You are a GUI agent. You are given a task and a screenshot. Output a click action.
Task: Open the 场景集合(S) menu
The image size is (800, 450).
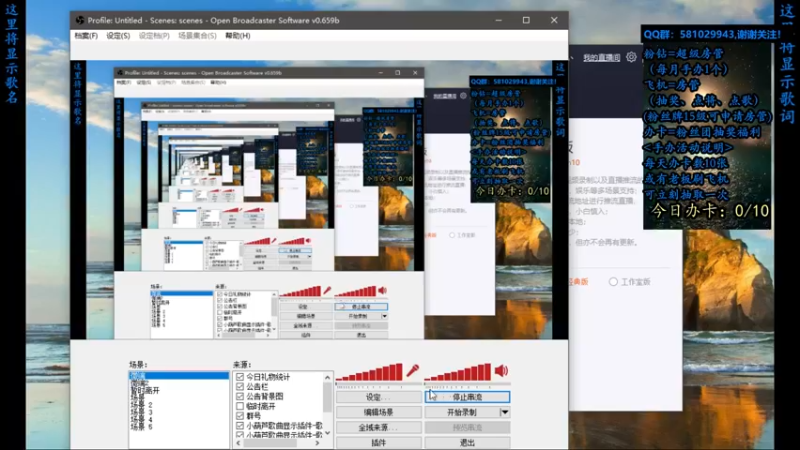[x=197, y=36]
